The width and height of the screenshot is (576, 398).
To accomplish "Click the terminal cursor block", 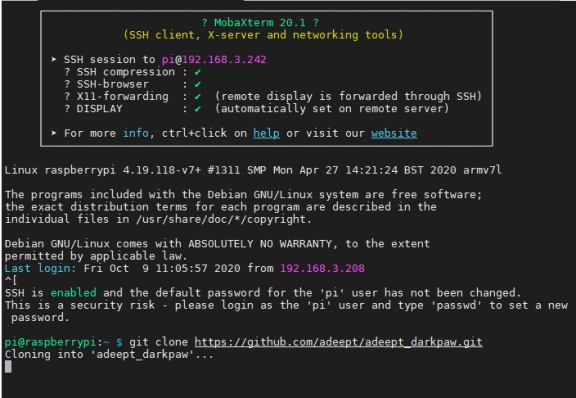I will 8,366.
